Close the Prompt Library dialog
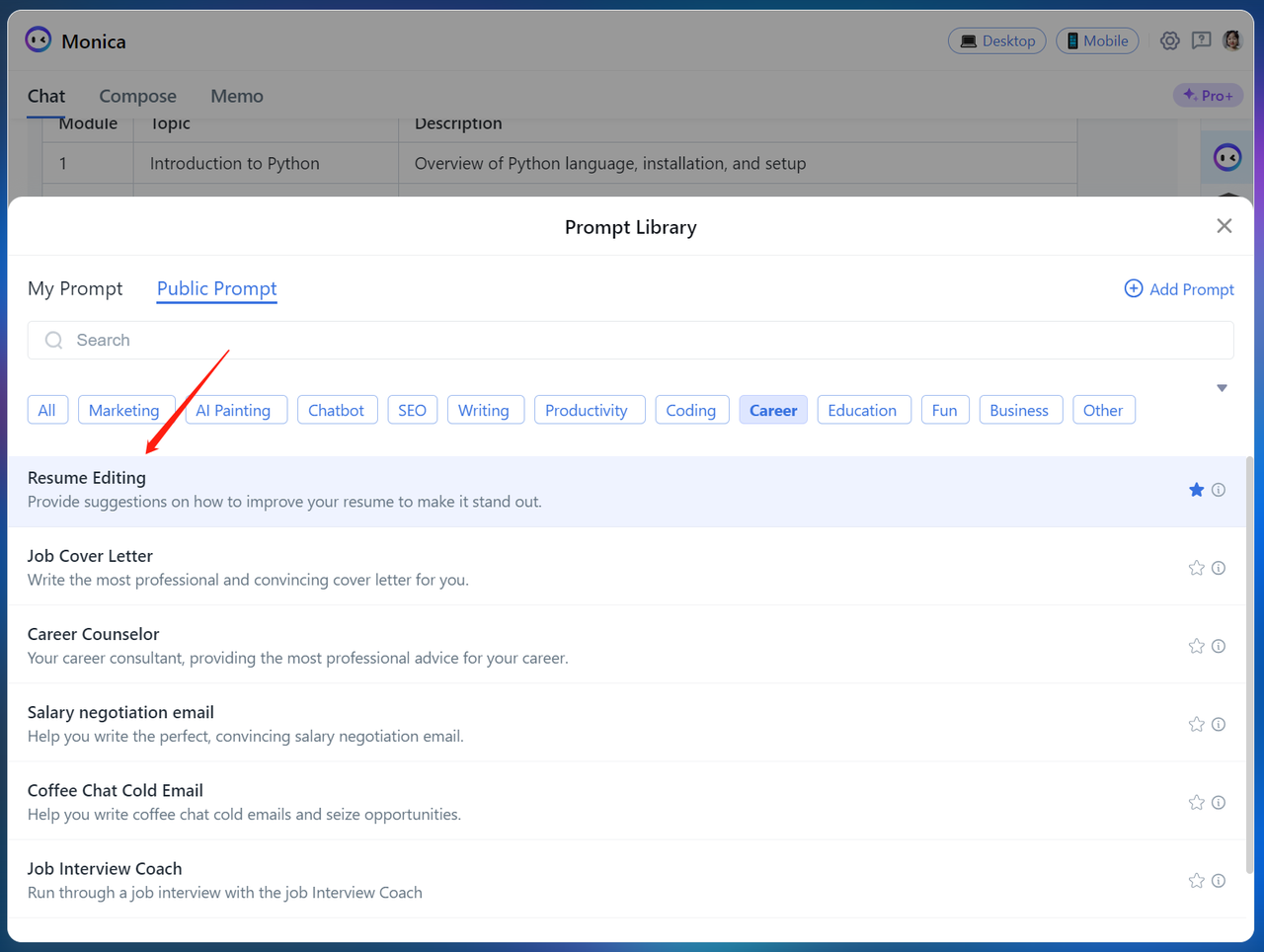 pos(1224,226)
